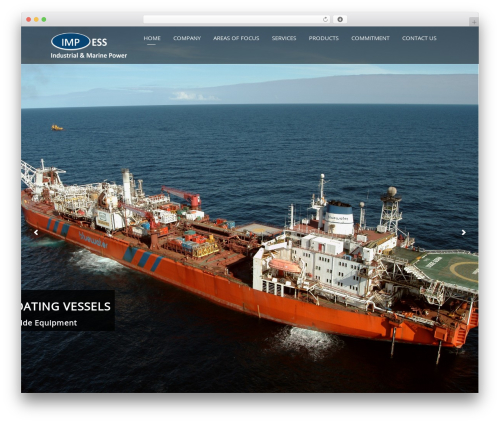Click the VESSELS slide caption heading
Viewport: 500px width, 423px height.
coord(66,306)
